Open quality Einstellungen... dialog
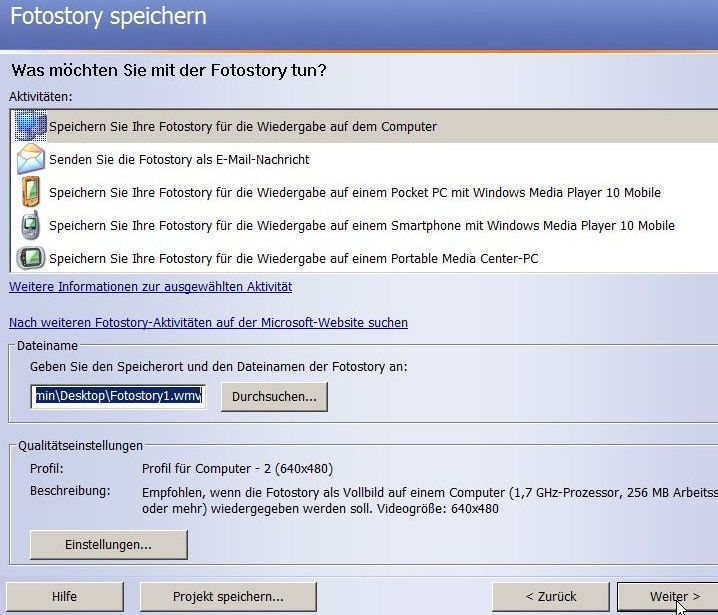 pos(108,545)
